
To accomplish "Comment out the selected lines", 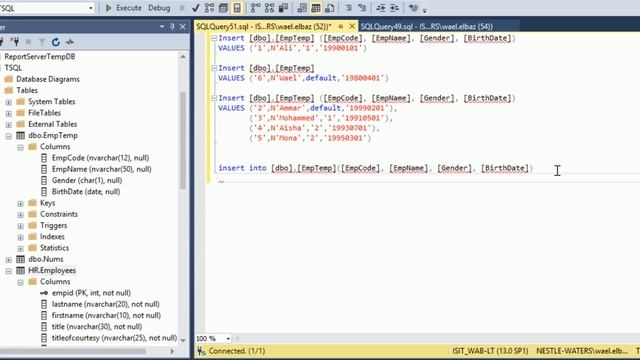I will point(348,8).
